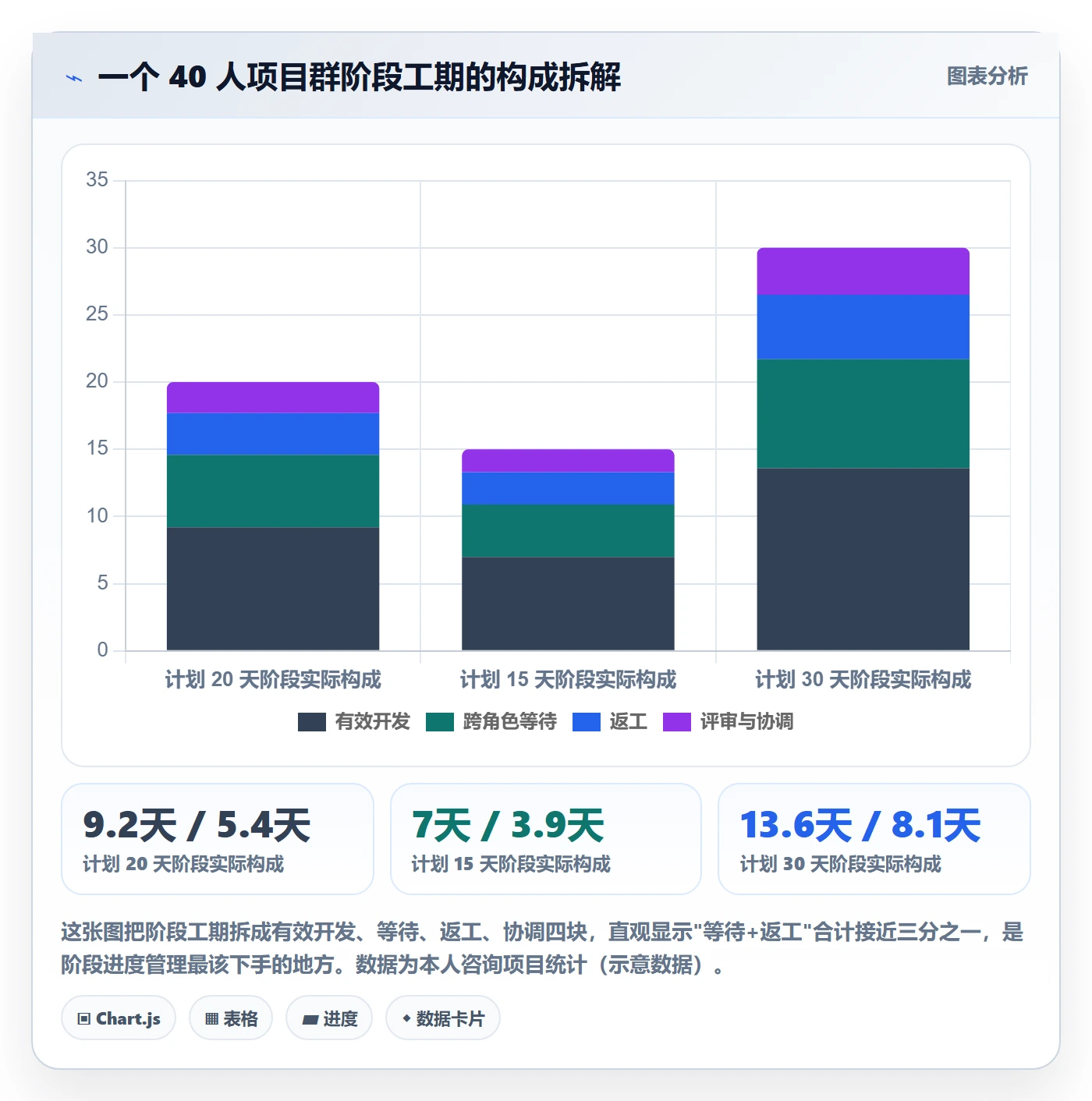The height and width of the screenshot is (1101, 1092).
Task: Click the 进度 tag icon
Action: 310,1019
